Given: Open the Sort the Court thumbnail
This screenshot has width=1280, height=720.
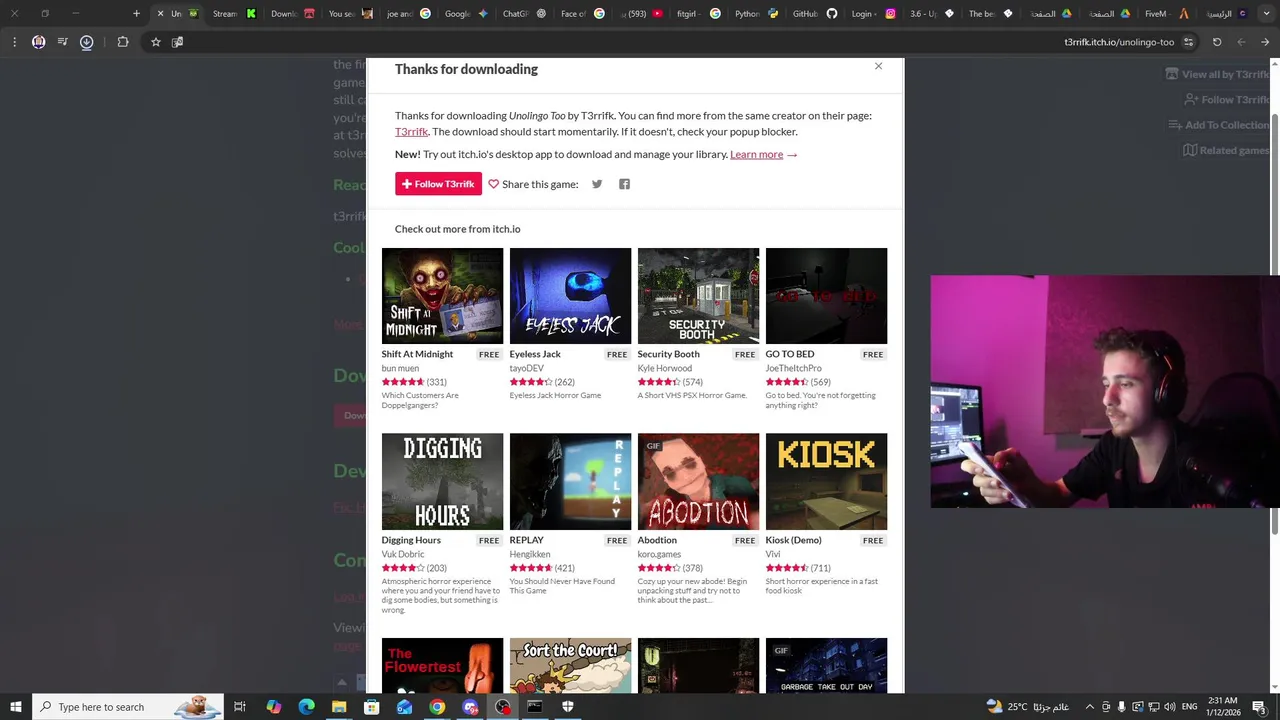Looking at the screenshot, I should (x=570, y=665).
